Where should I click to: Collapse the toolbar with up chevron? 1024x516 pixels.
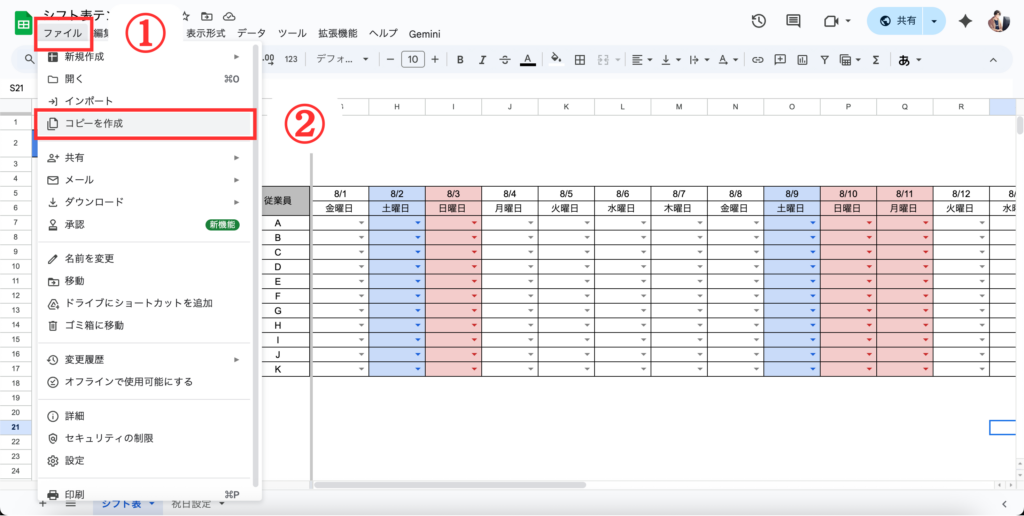click(993, 59)
